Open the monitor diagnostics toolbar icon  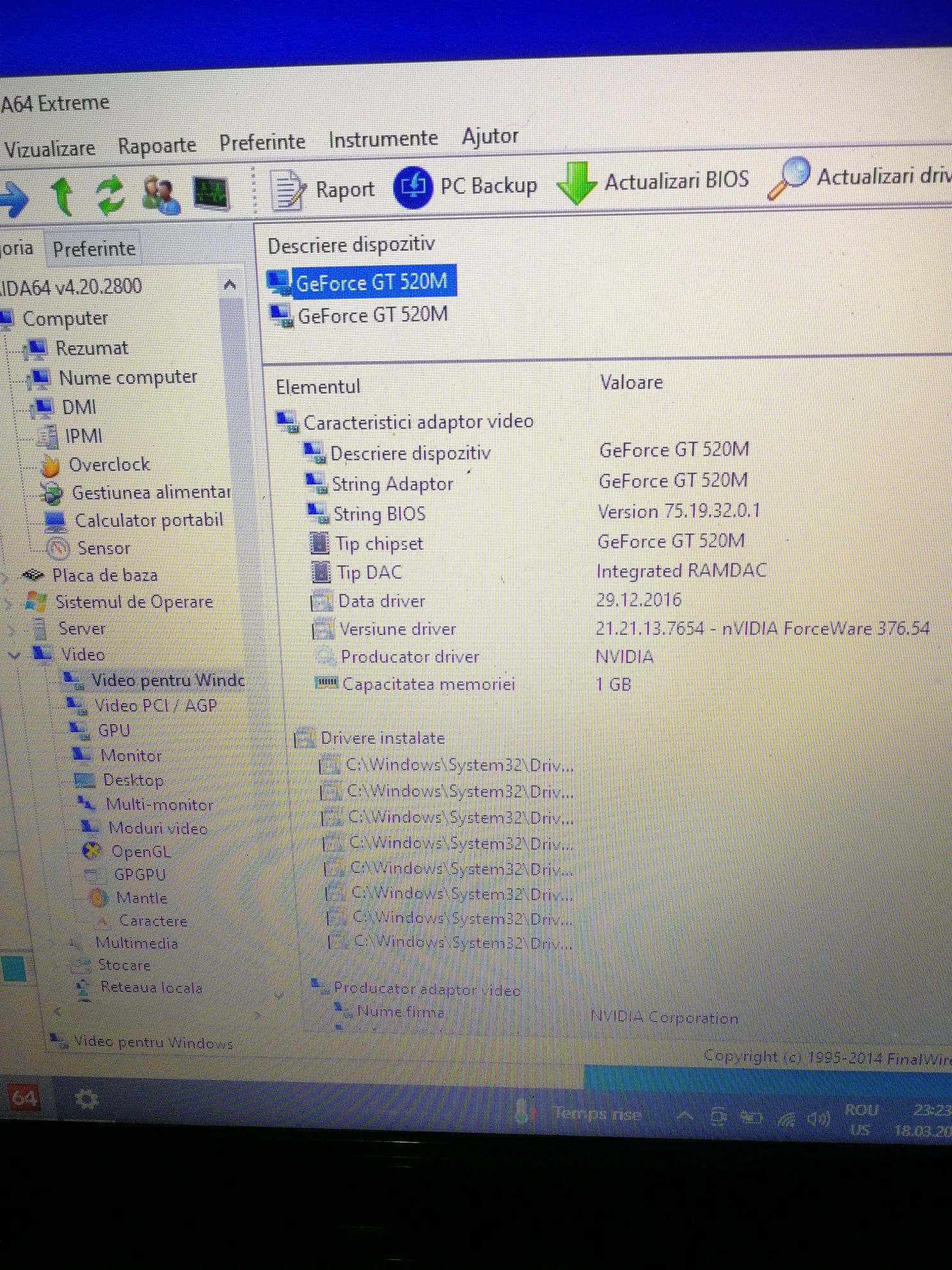coord(210,193)
